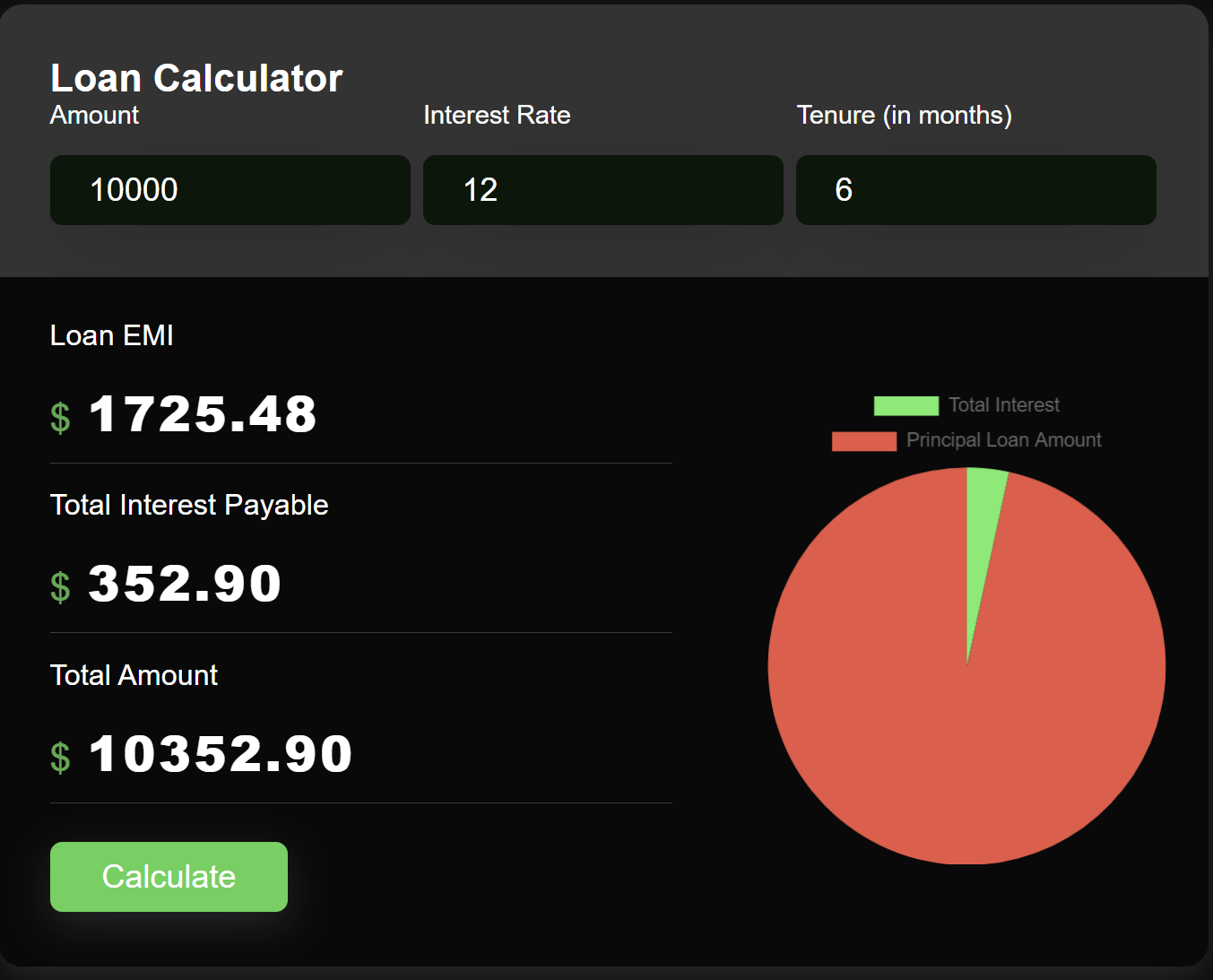Select the Tenure field showing 6

tap(976, 190)
